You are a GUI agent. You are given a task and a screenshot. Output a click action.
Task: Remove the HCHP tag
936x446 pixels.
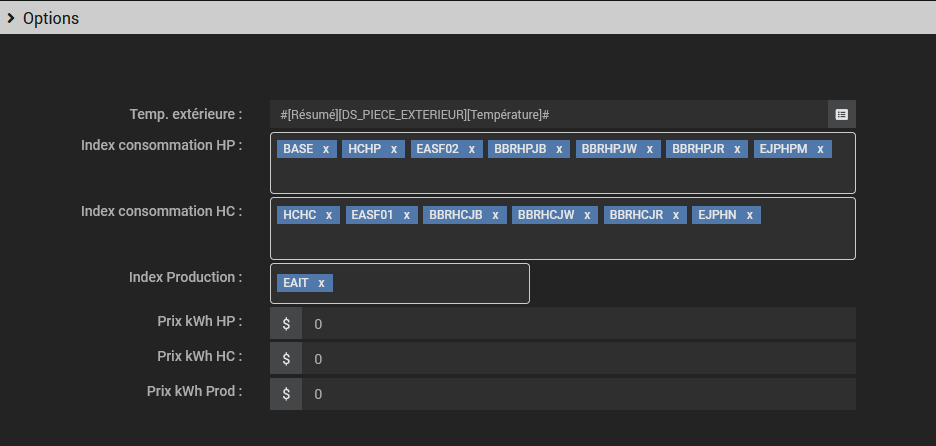[394, 149]
